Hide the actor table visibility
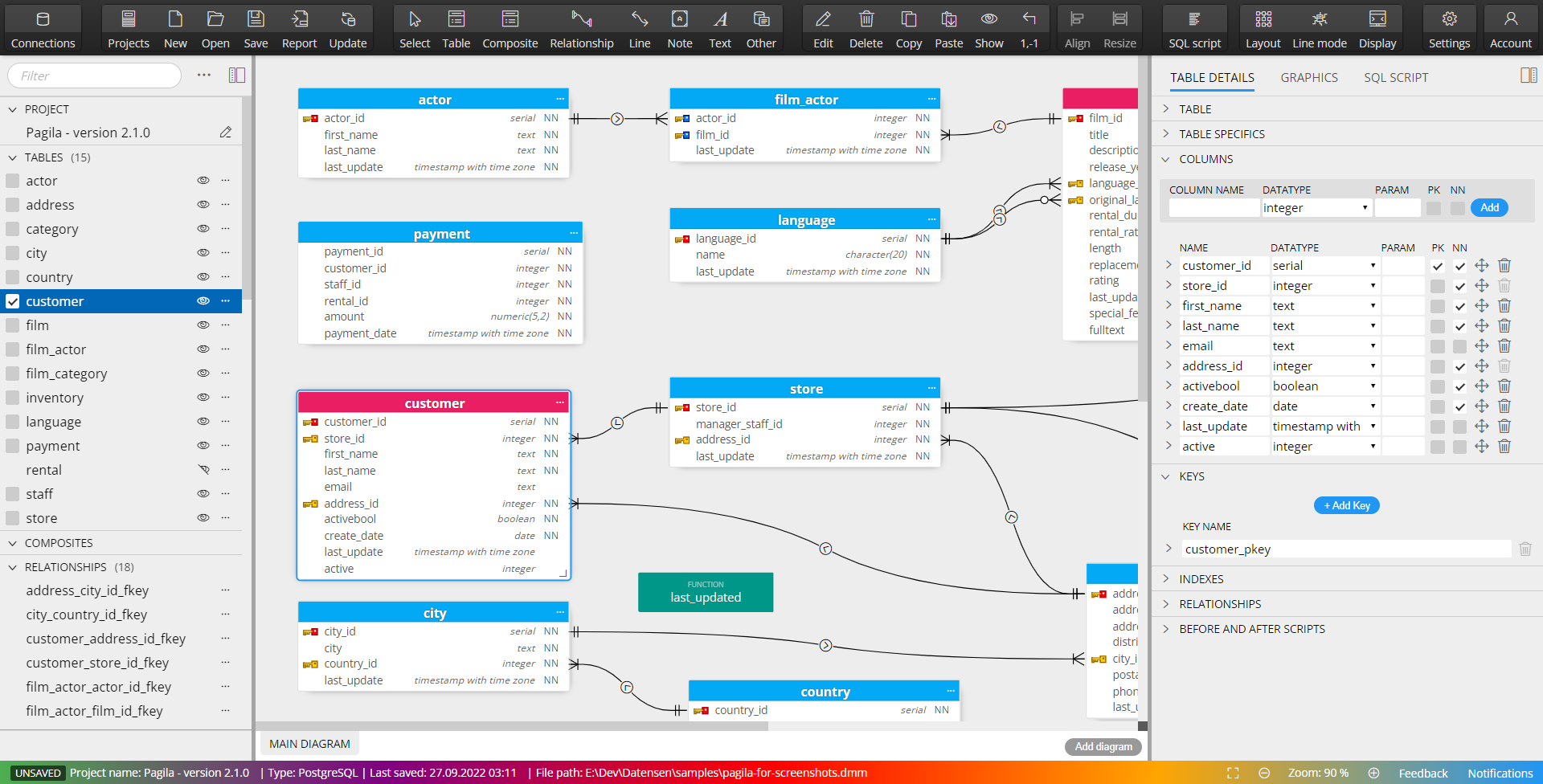 click(x=203, y=181)
